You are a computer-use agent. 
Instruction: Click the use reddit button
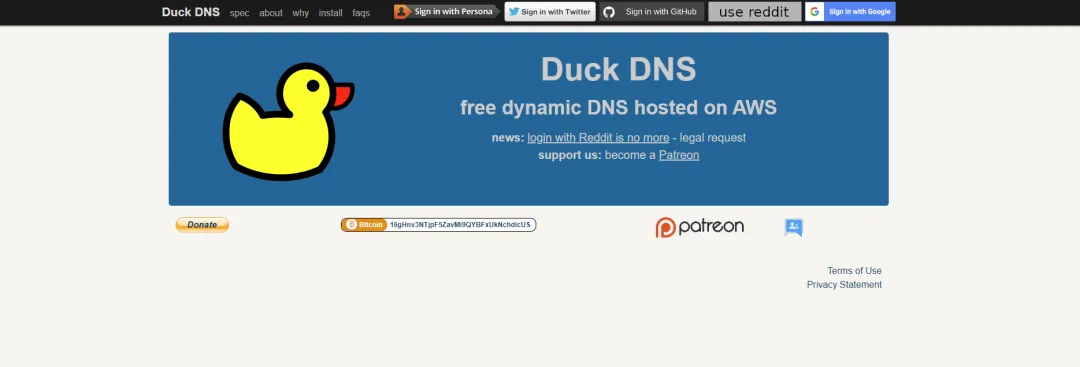(x=754, y=12)
